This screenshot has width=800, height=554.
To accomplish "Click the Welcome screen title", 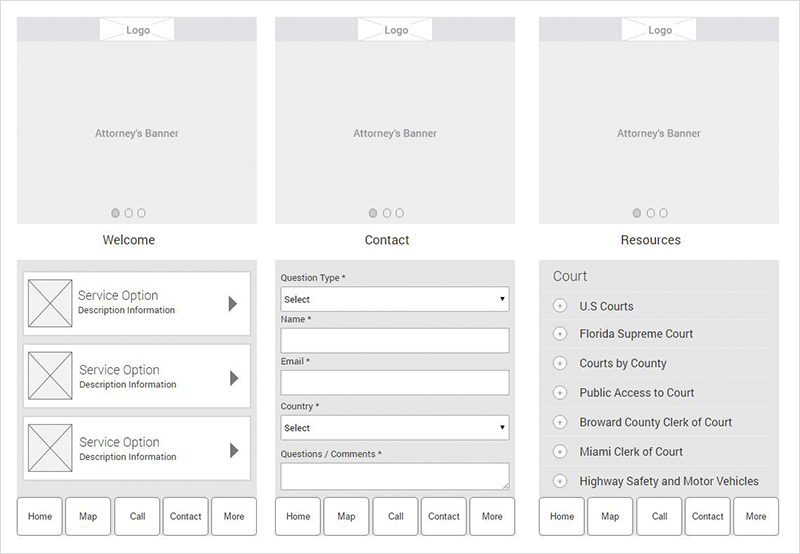I will point(129,240).
